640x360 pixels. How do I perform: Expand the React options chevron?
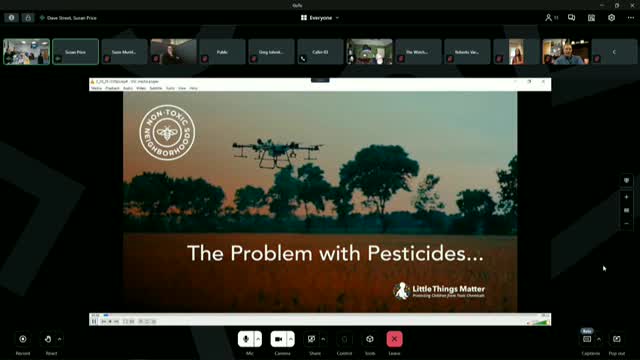pos(60,339)
